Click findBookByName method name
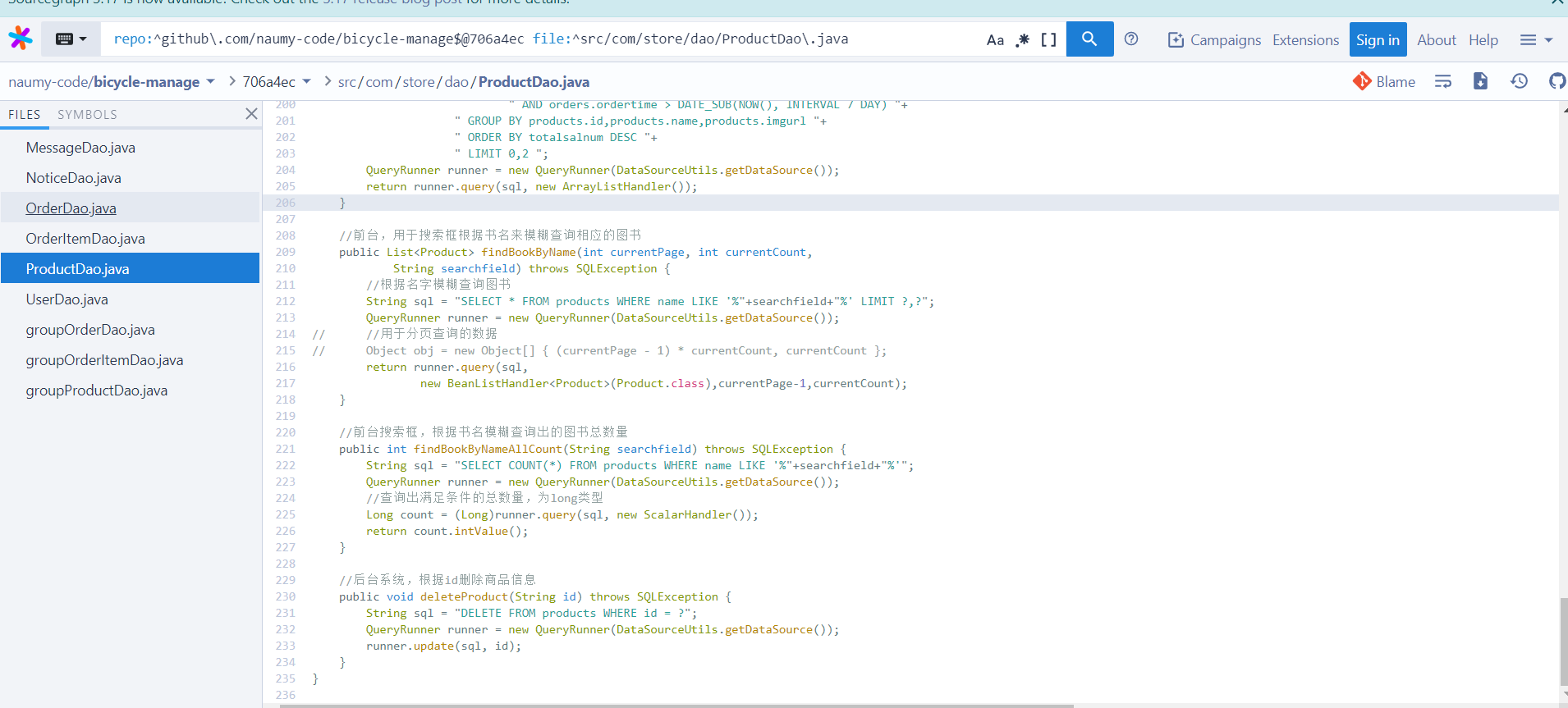Screen dimensions: 1568x708 [529, 252]
